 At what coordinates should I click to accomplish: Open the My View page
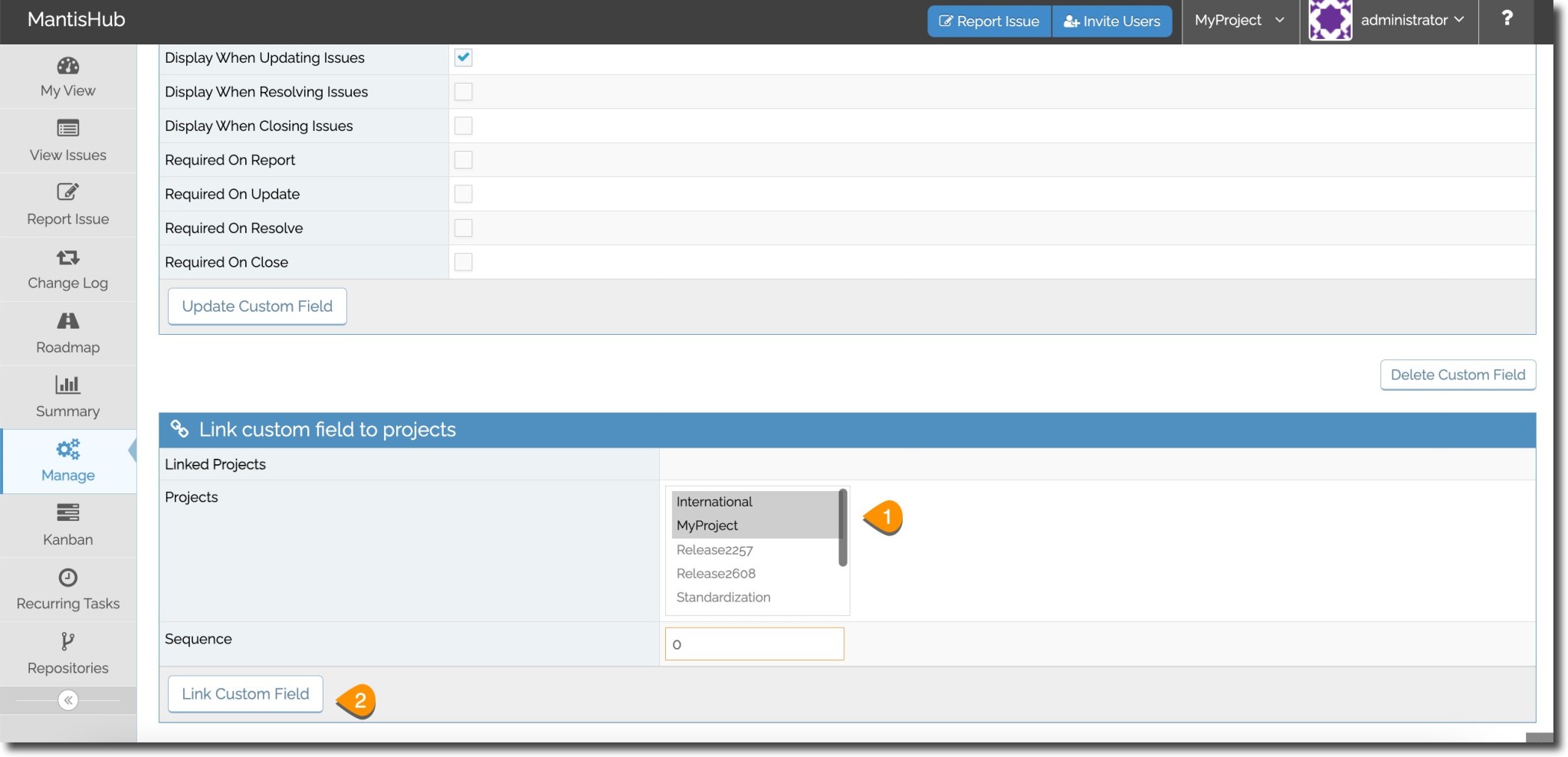click(67, 77)
